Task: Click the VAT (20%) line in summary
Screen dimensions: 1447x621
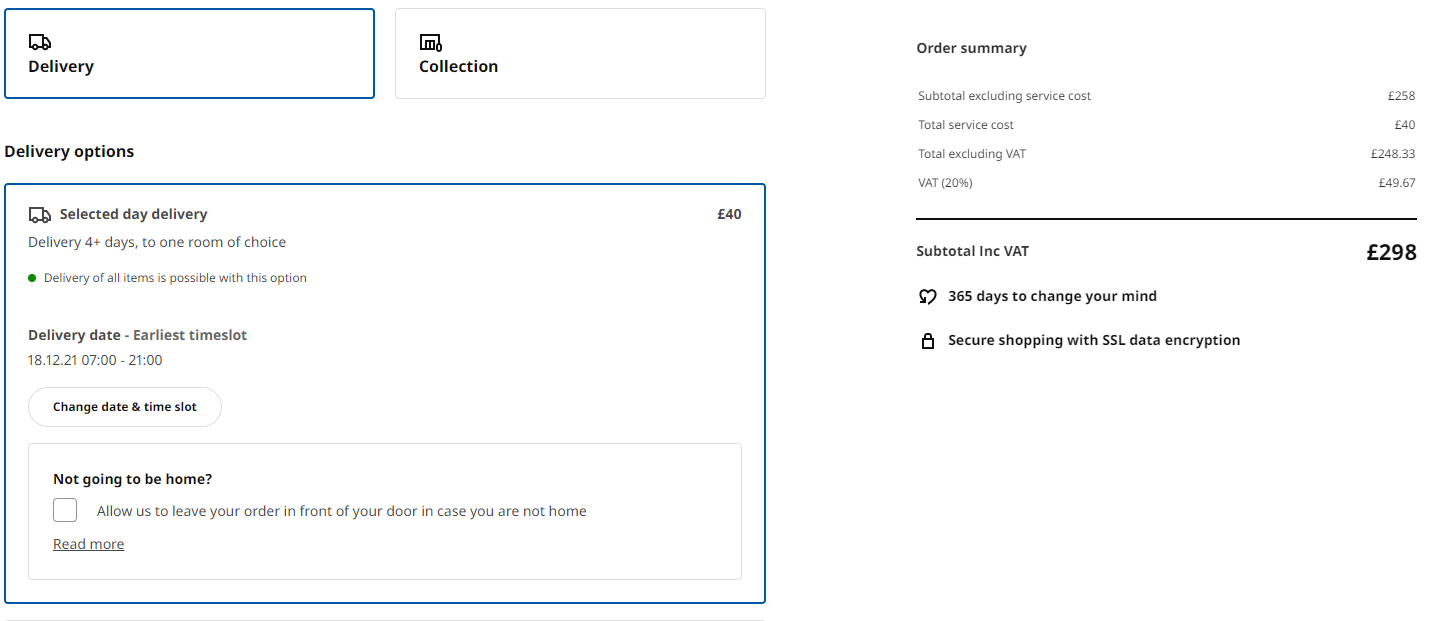Action: [x=945, y=182]
